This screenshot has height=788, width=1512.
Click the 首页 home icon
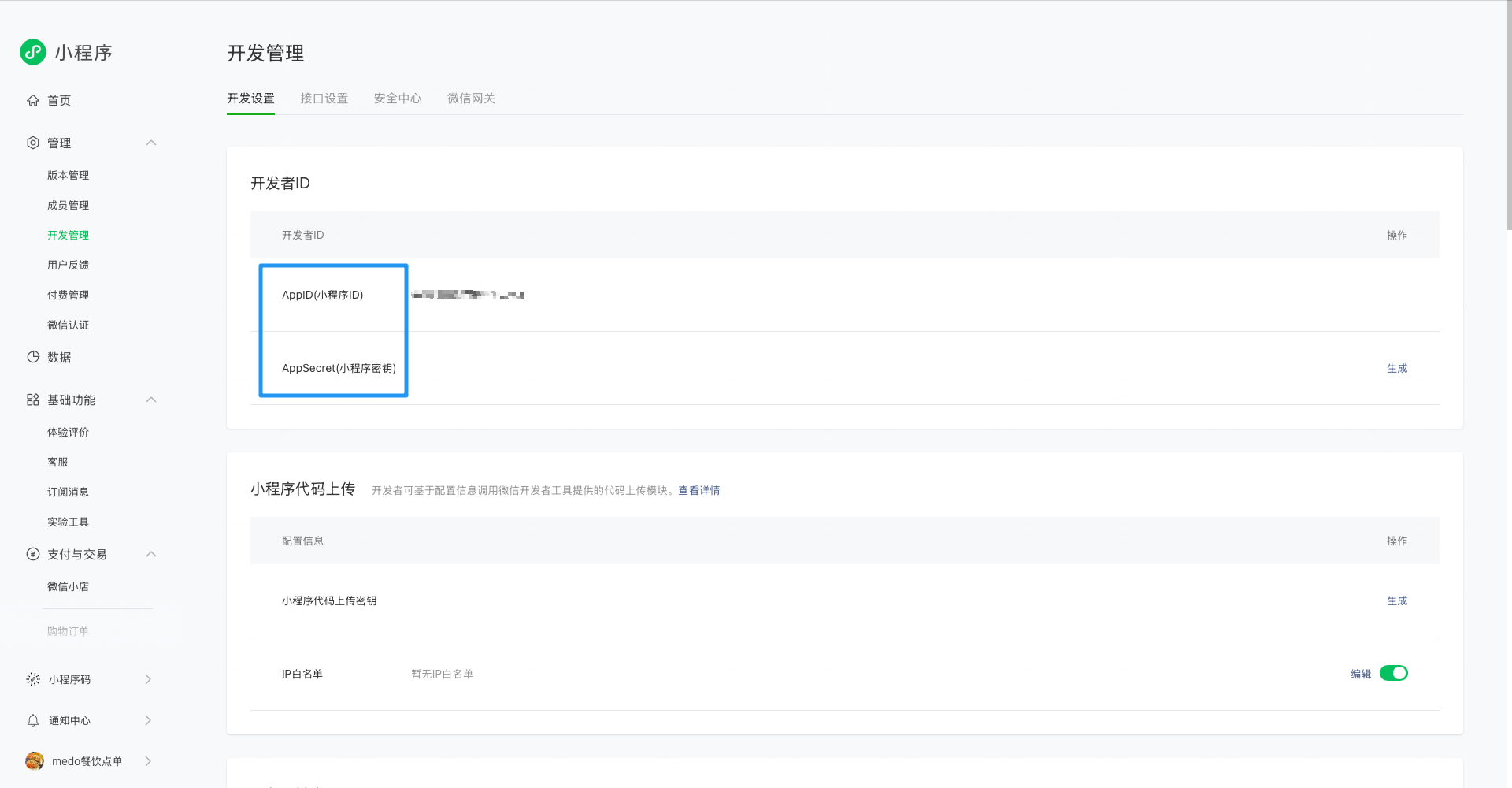click(33, 100)
